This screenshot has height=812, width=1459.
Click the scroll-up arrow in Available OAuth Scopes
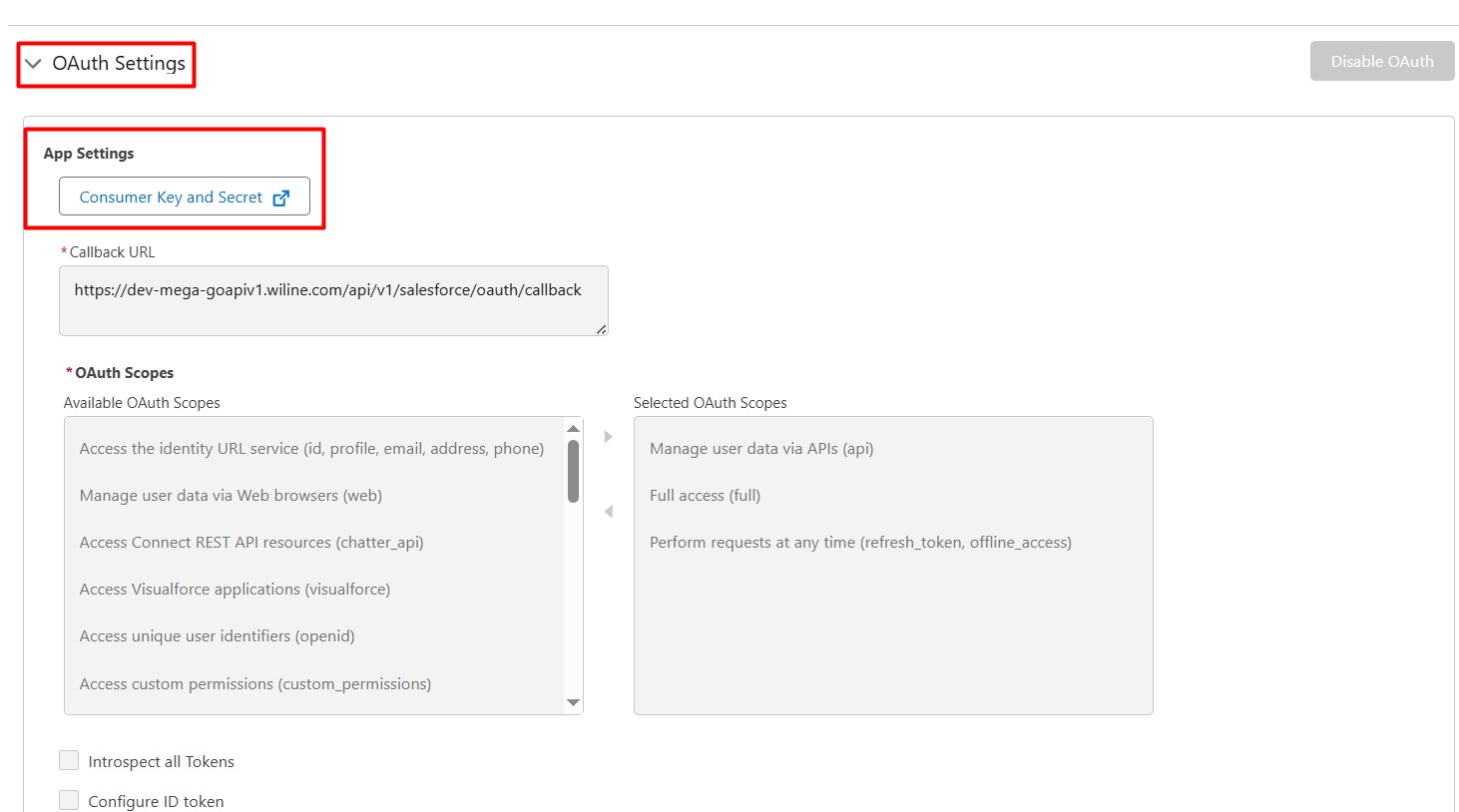coord(573,427)
